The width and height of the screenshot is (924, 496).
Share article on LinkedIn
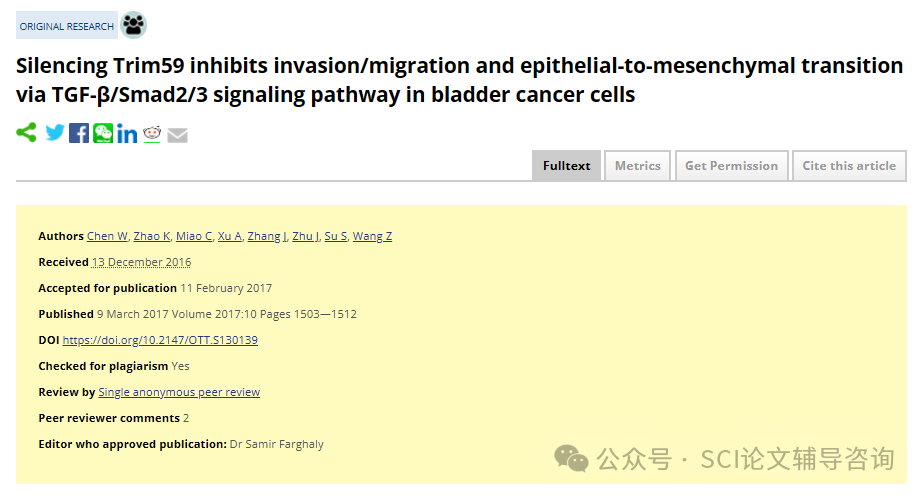(127, 134)
